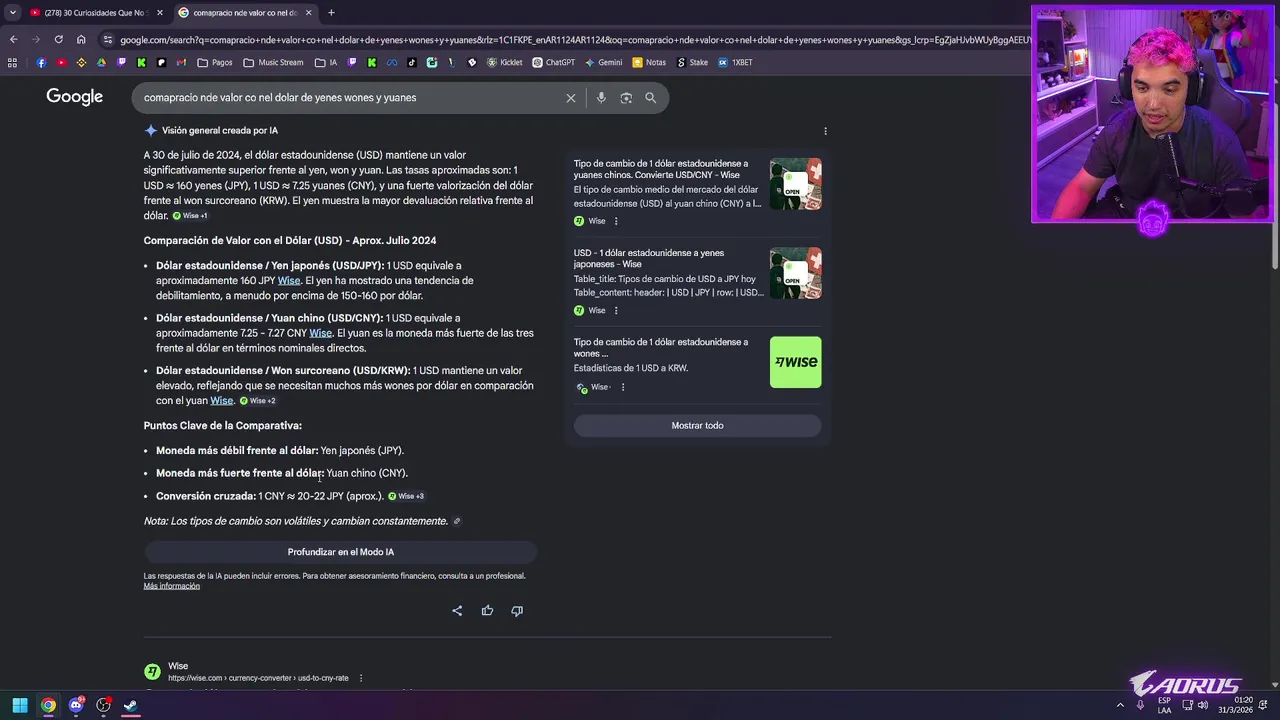
Task: Open the Notas bookmark
Action: coord(649,62)
